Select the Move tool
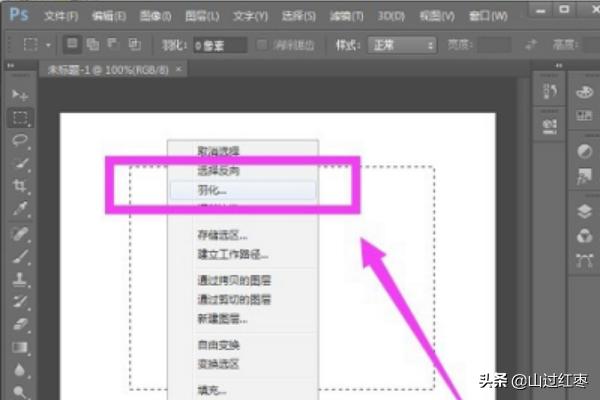The image size is (600, 400). [x=19, y=94]
